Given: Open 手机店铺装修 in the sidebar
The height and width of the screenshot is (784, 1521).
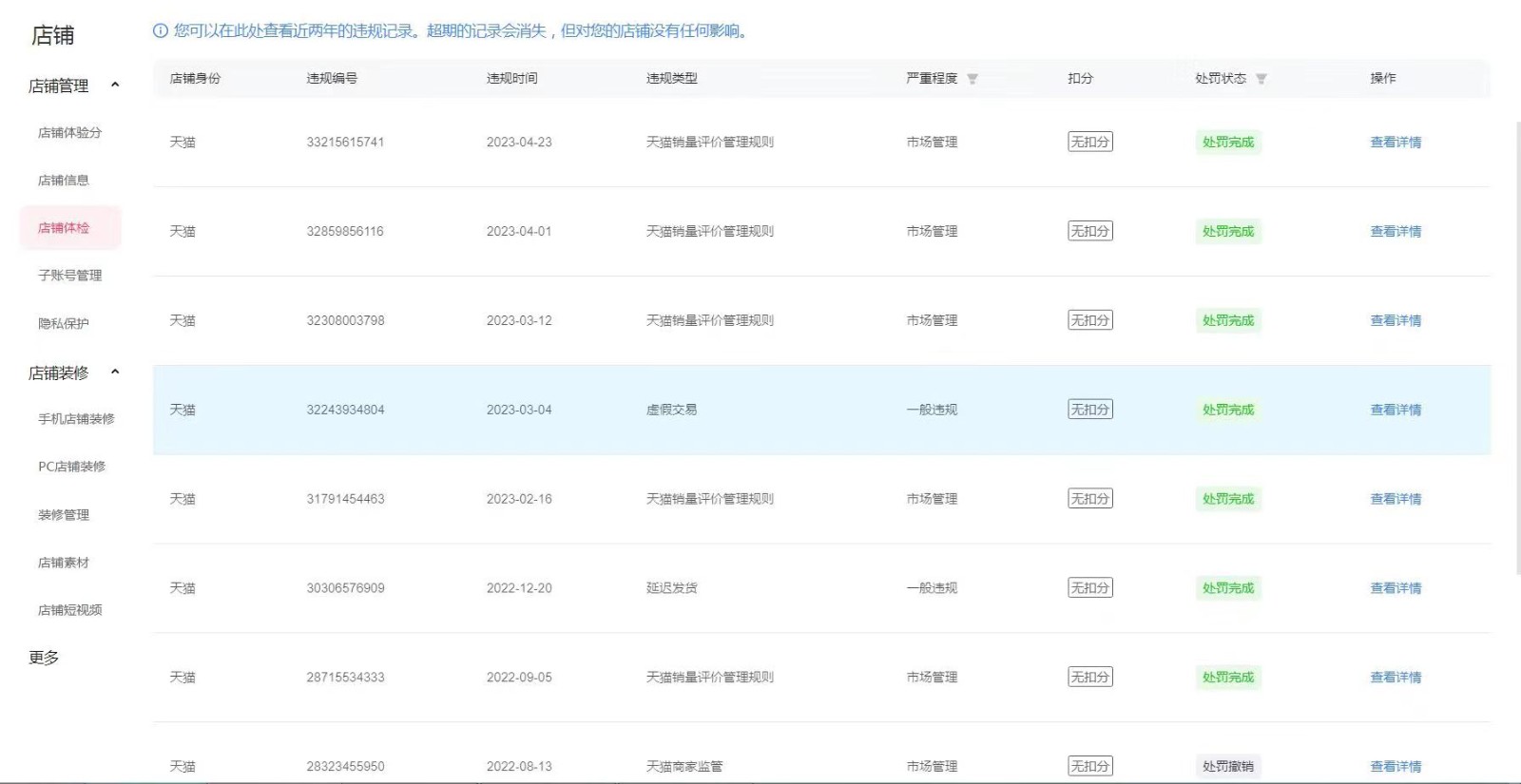Looking at the screenshot, I should pos(76,419).
